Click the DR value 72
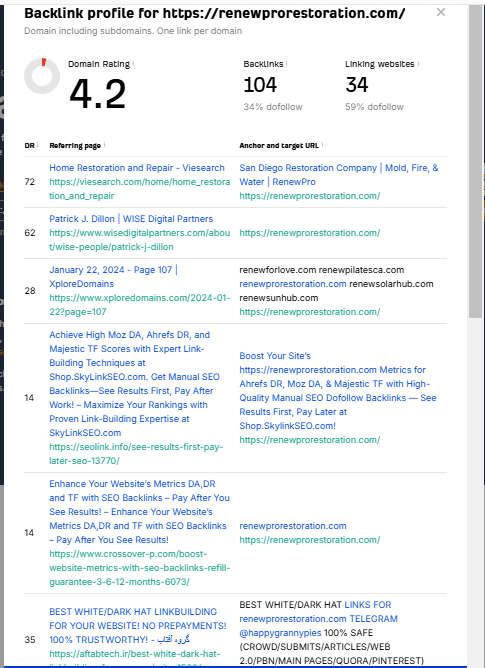 point(29,182)
